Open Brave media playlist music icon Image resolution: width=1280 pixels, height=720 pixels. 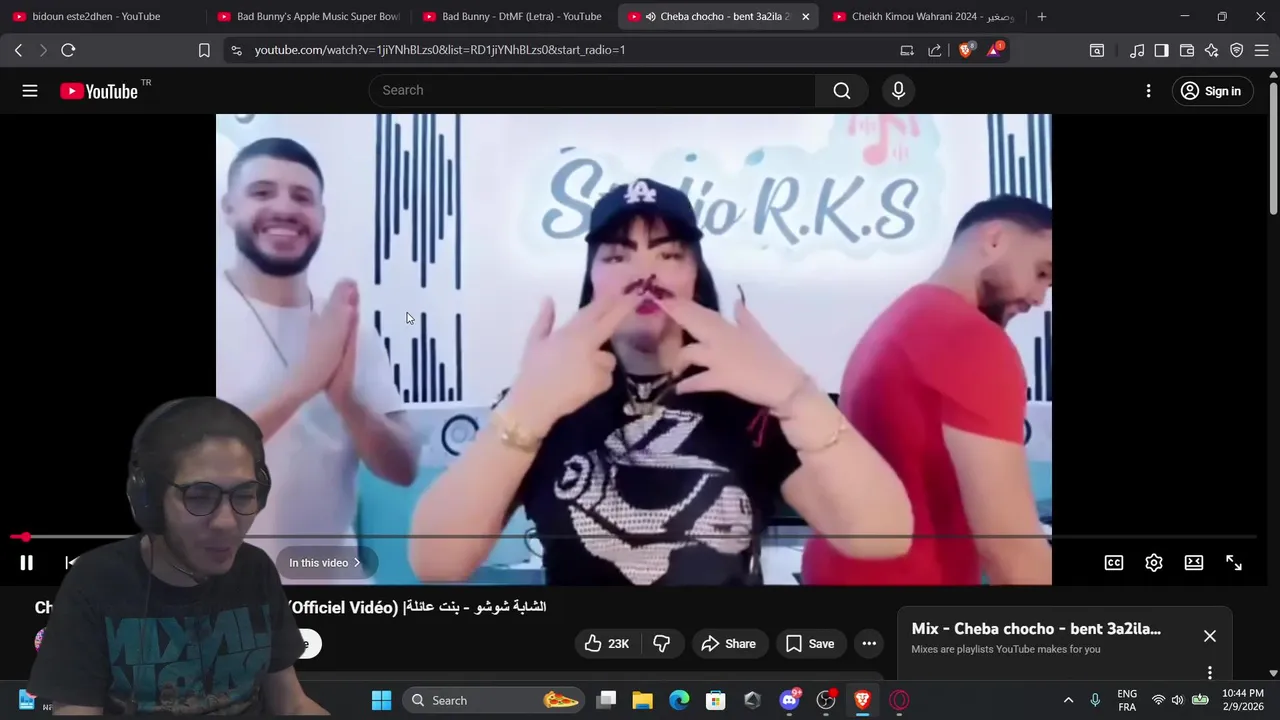tap(1137, 50)
